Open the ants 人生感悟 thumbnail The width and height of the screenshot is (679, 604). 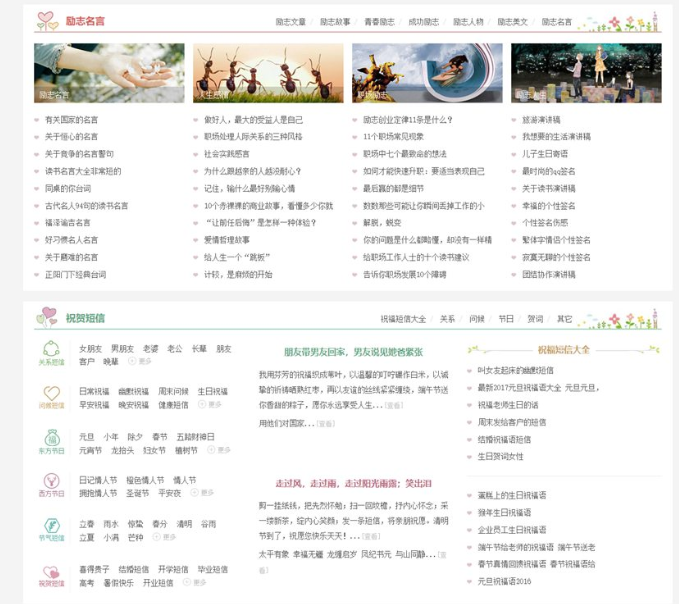(x=268, y=73)
